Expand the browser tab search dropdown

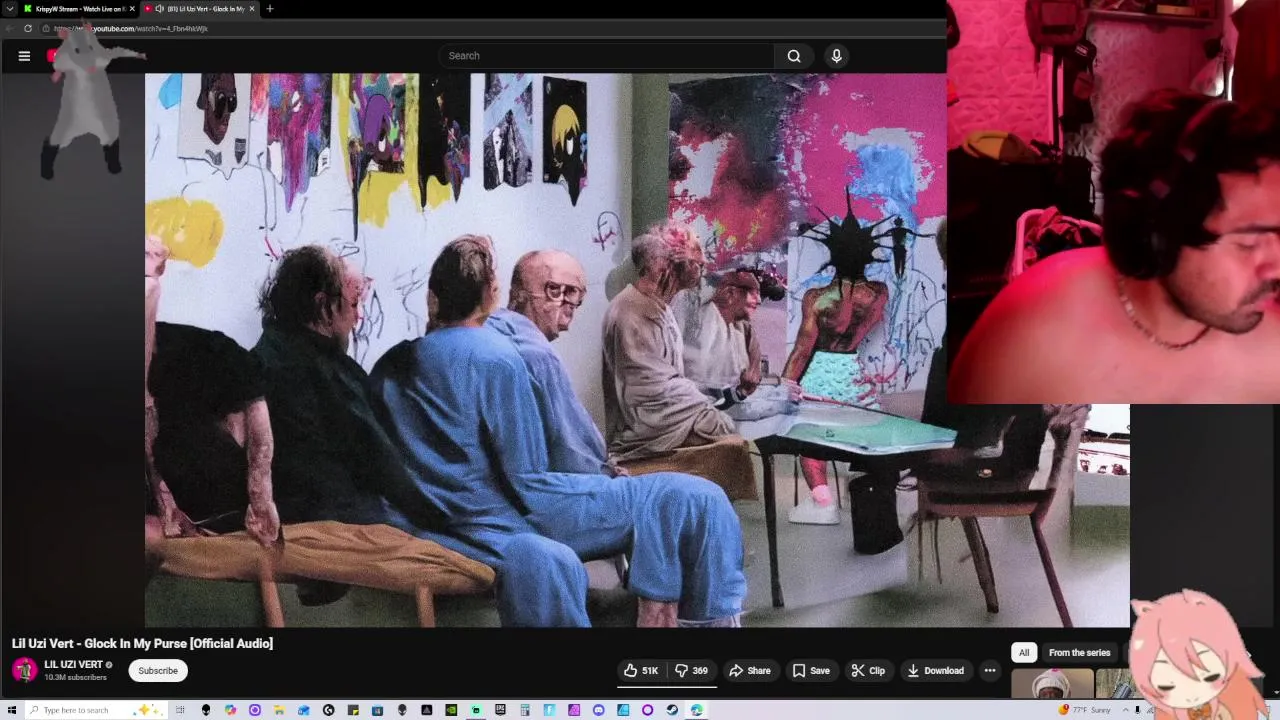point(9,9)
